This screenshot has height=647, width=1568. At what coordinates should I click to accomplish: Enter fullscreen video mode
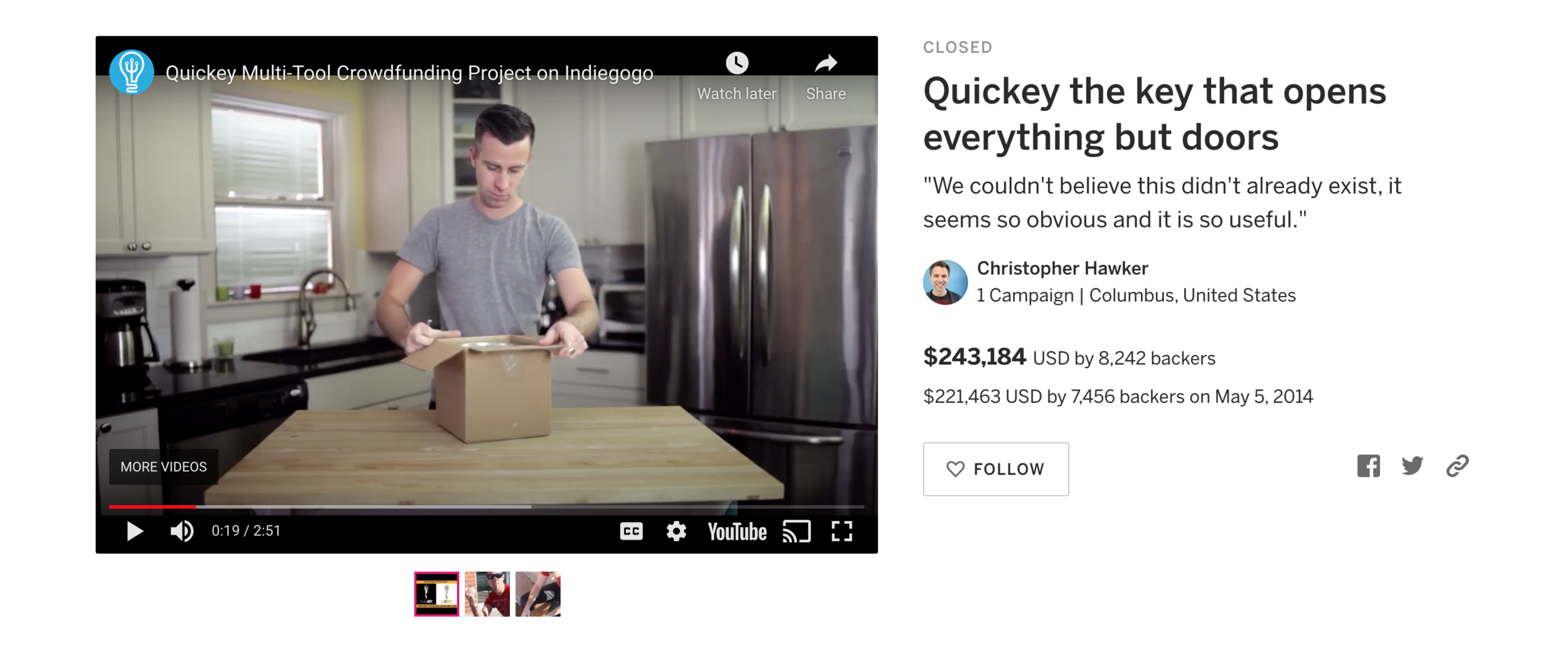pos(842,532)
